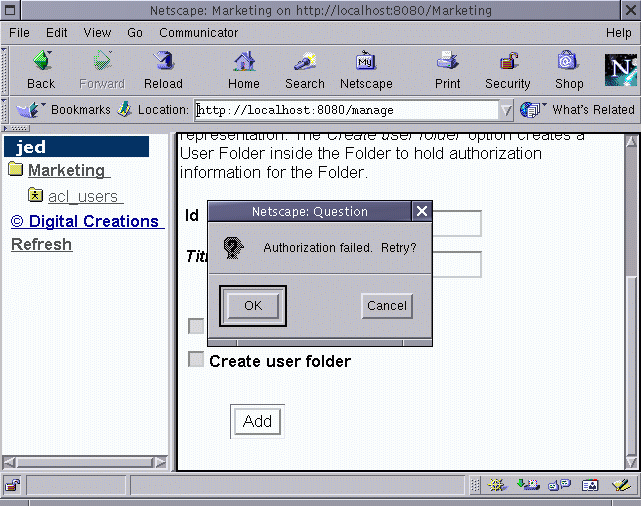Click the sidebar scroll left arrow
Image resolution: width=641 pixels, height=506 pixels.
9,462
